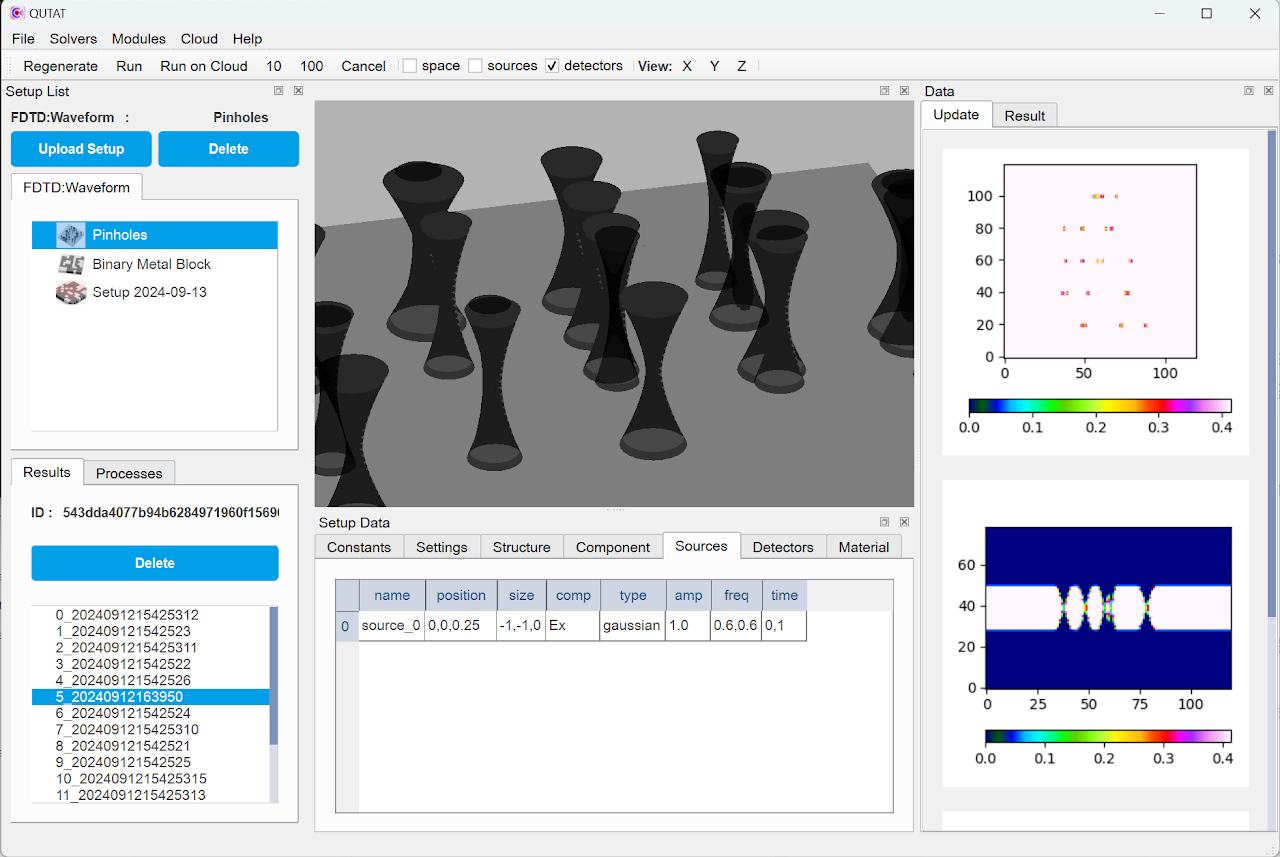This screenshot has width=1280, height=857.
Task: Open the Modules menu
Action: pos(138,39)
